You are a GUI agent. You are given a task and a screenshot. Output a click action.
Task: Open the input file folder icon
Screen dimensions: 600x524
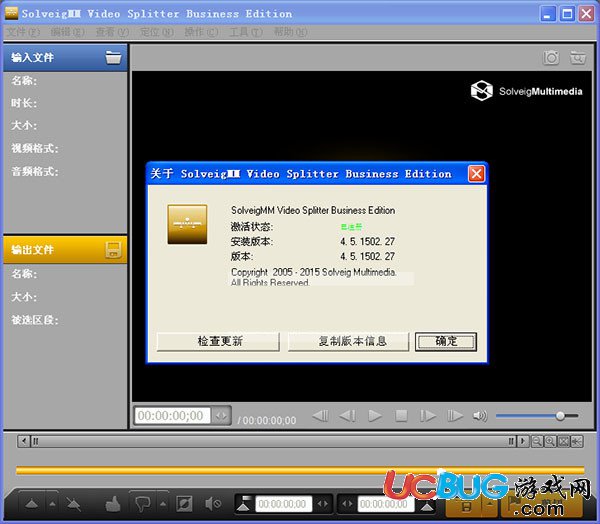click(x=113, y=58)
